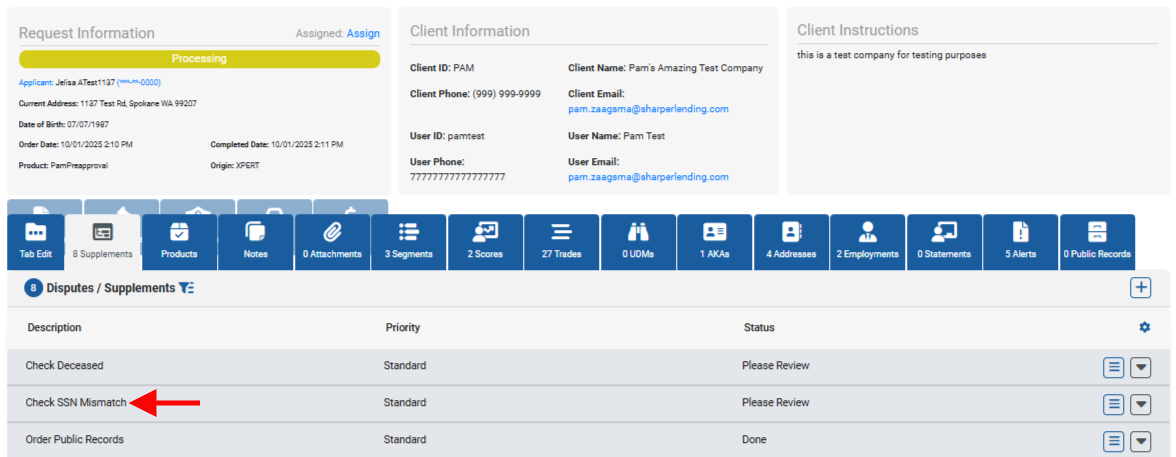This screenshot has width=1176, height=457.
Task: Click Standard priority in Order Public Records row
Action: click(x=405, y=439)
